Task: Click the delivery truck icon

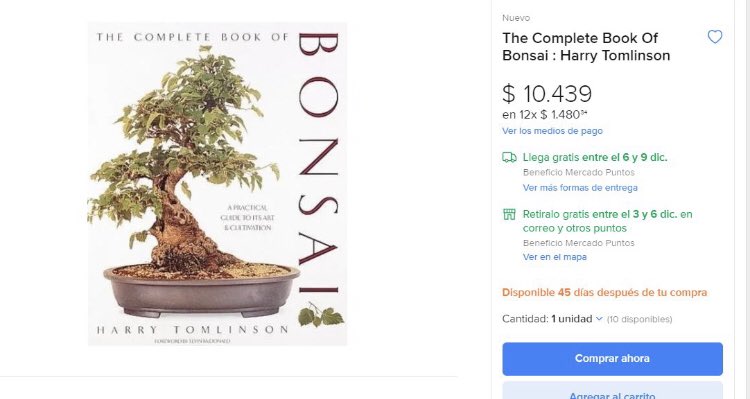Action: pos(509,157)
